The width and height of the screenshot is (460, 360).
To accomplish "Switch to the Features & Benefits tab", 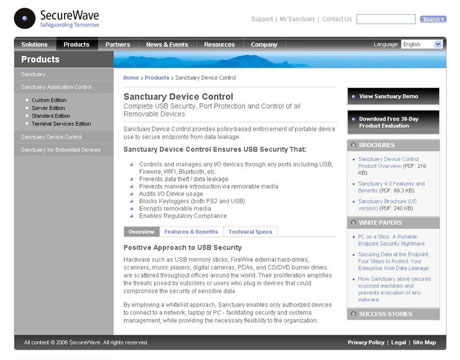I will click(191, 232).
